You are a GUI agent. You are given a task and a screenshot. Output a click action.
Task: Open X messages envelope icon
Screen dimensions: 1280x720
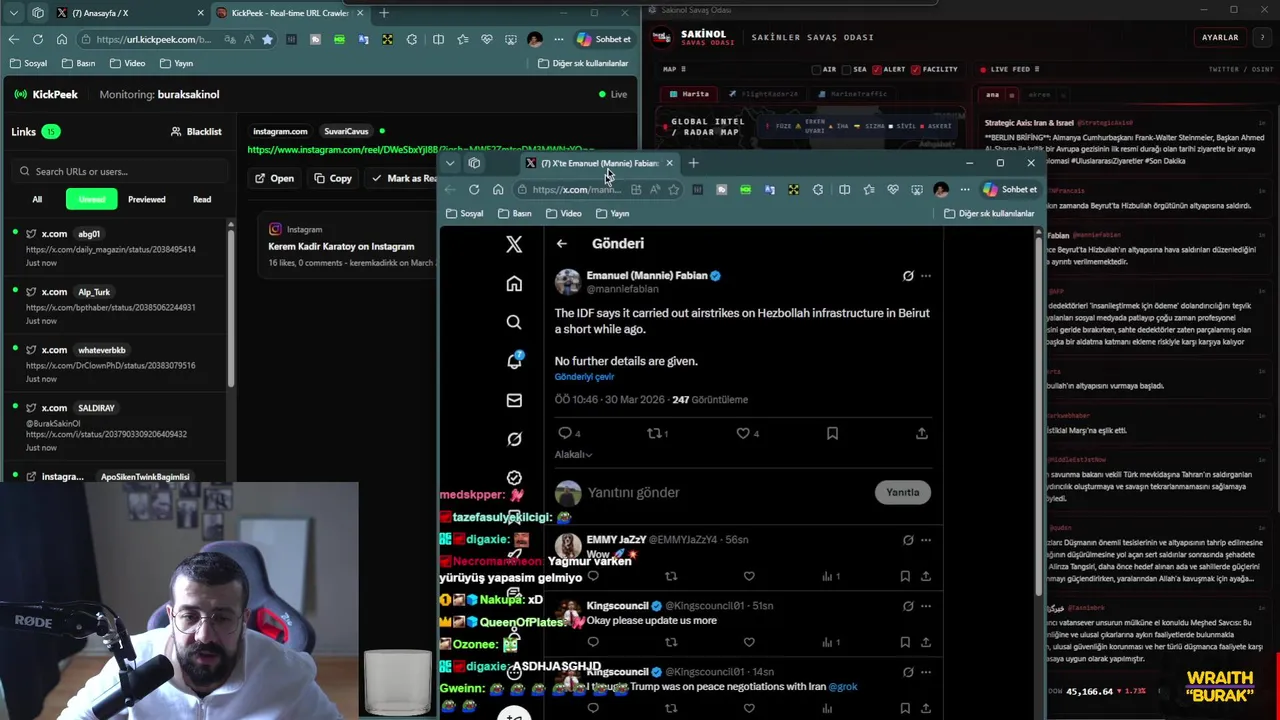[x=514, y=400]
